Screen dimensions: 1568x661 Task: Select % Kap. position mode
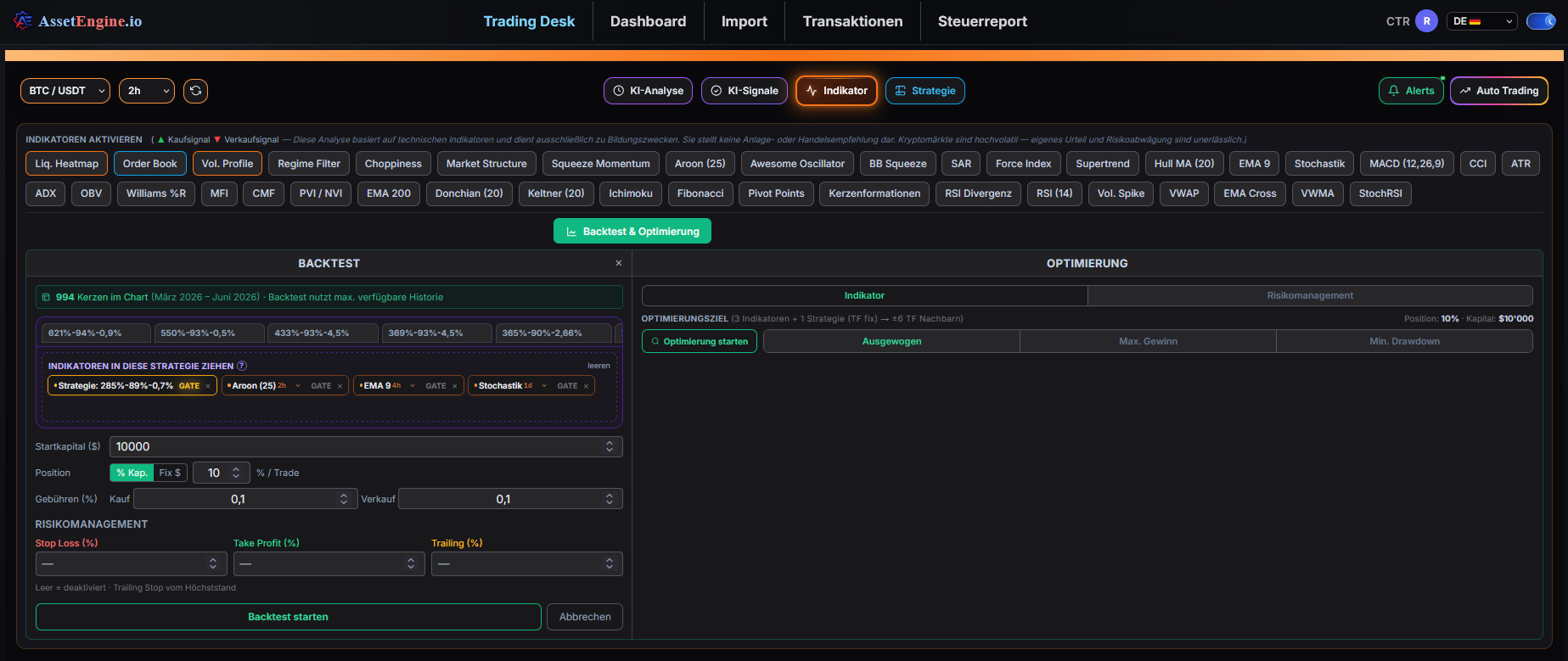coord(132,473)
